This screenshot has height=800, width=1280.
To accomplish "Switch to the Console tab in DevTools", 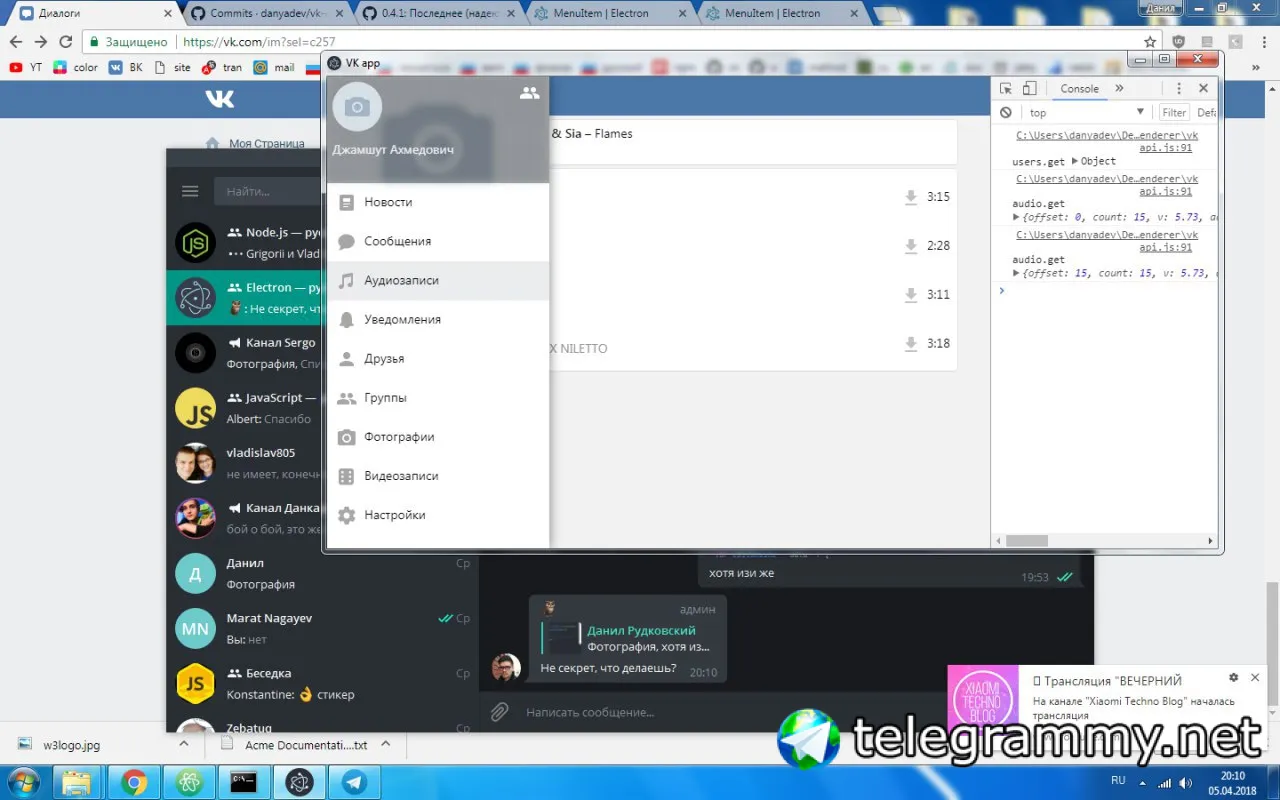I will click(1079, 89).
